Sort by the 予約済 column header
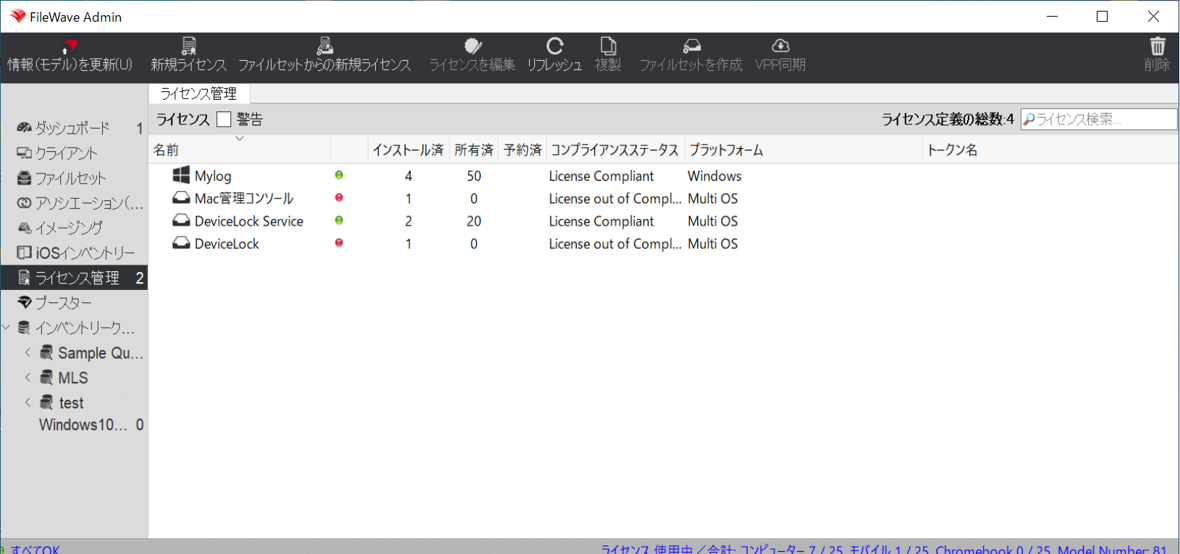 [522, 151]
